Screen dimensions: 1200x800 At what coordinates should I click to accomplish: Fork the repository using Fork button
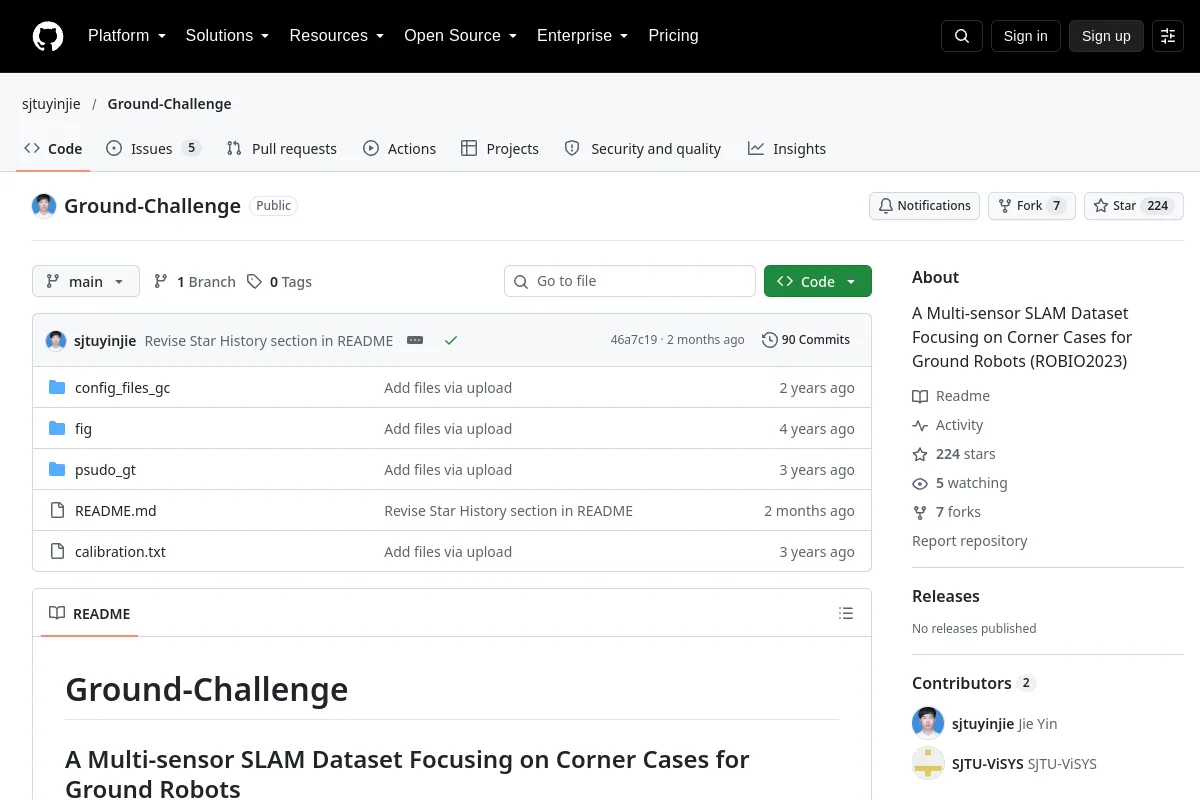click(x=1032, y=206)
